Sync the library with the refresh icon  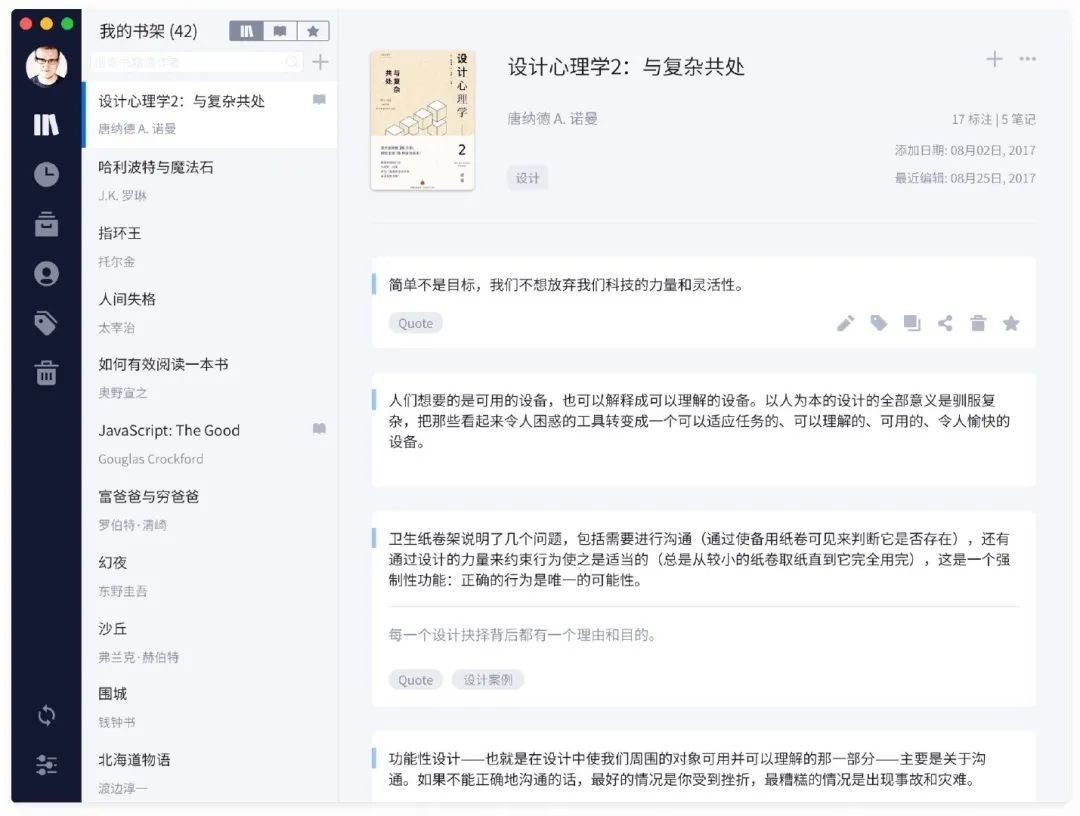click(x=46, y=715)
